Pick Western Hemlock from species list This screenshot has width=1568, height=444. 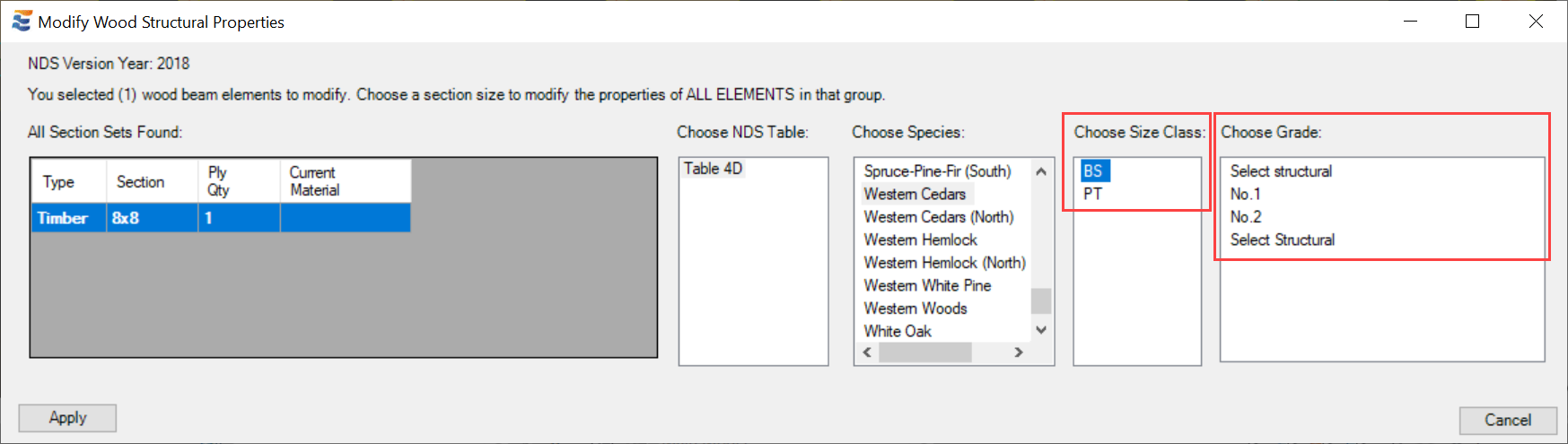click(x=921, y=239)
